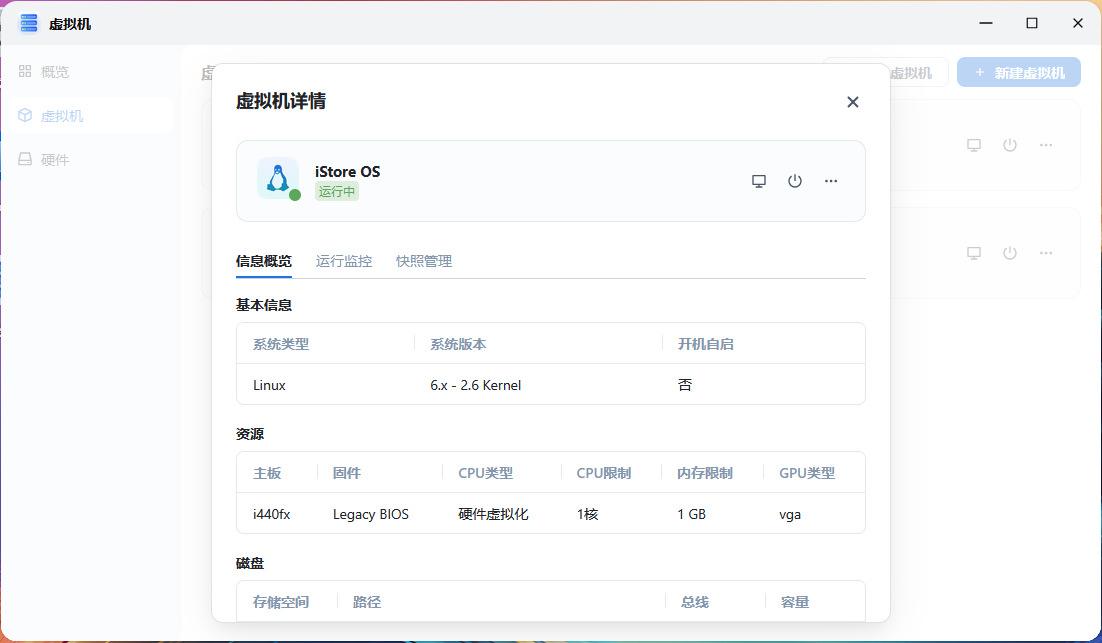
Task: Click the second background VM's power icon
Action: click(1010, 253)
